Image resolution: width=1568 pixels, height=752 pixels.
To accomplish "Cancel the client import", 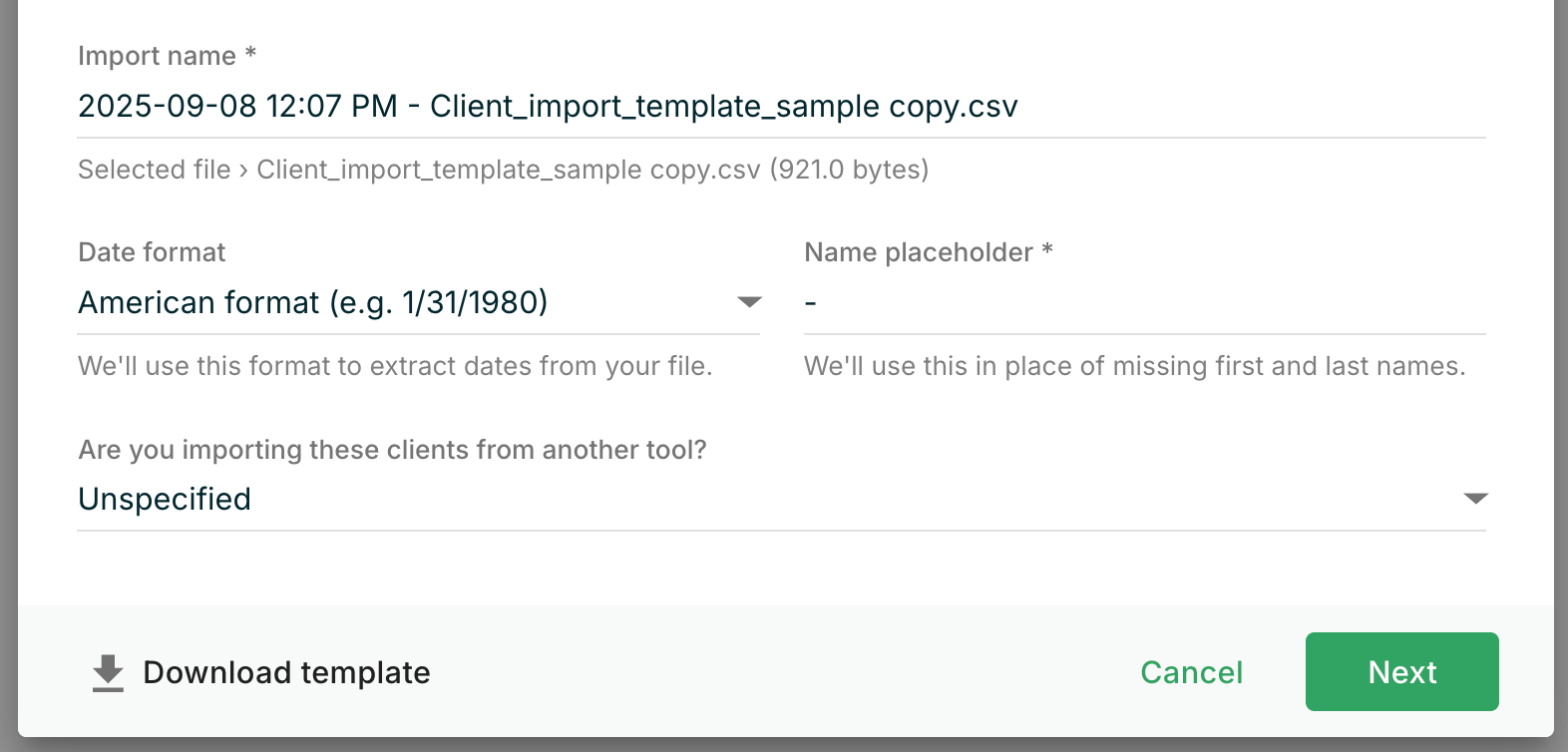I will (1191, 672).
